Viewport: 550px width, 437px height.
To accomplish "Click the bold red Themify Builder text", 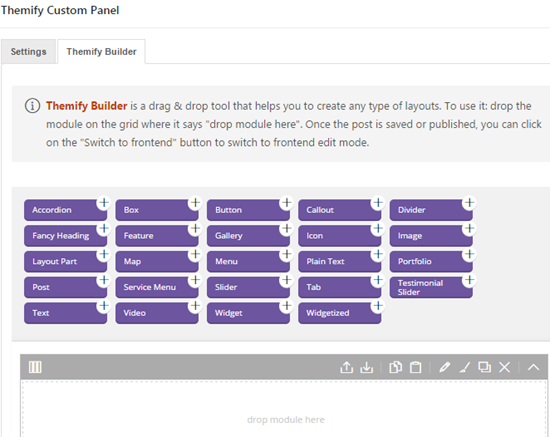I will (x=87, y=106).
